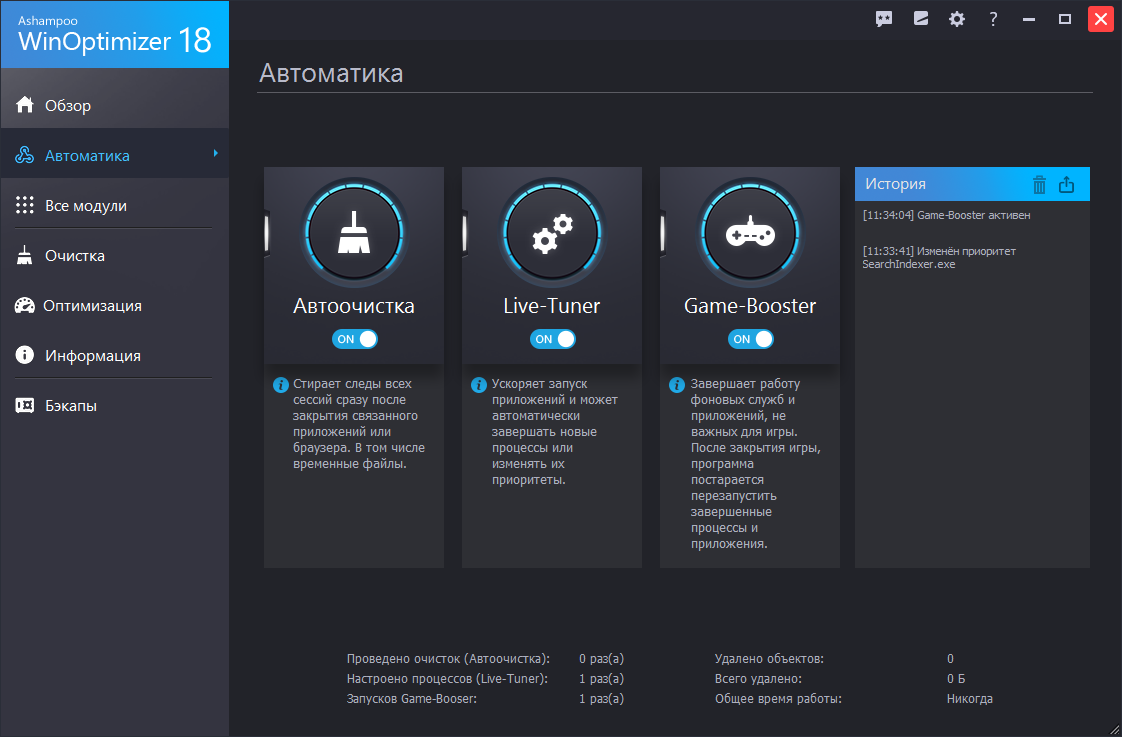Open the Очистка section in the sidebar
This screenshot has height=737, width=1122.
[x=70, y=255]
